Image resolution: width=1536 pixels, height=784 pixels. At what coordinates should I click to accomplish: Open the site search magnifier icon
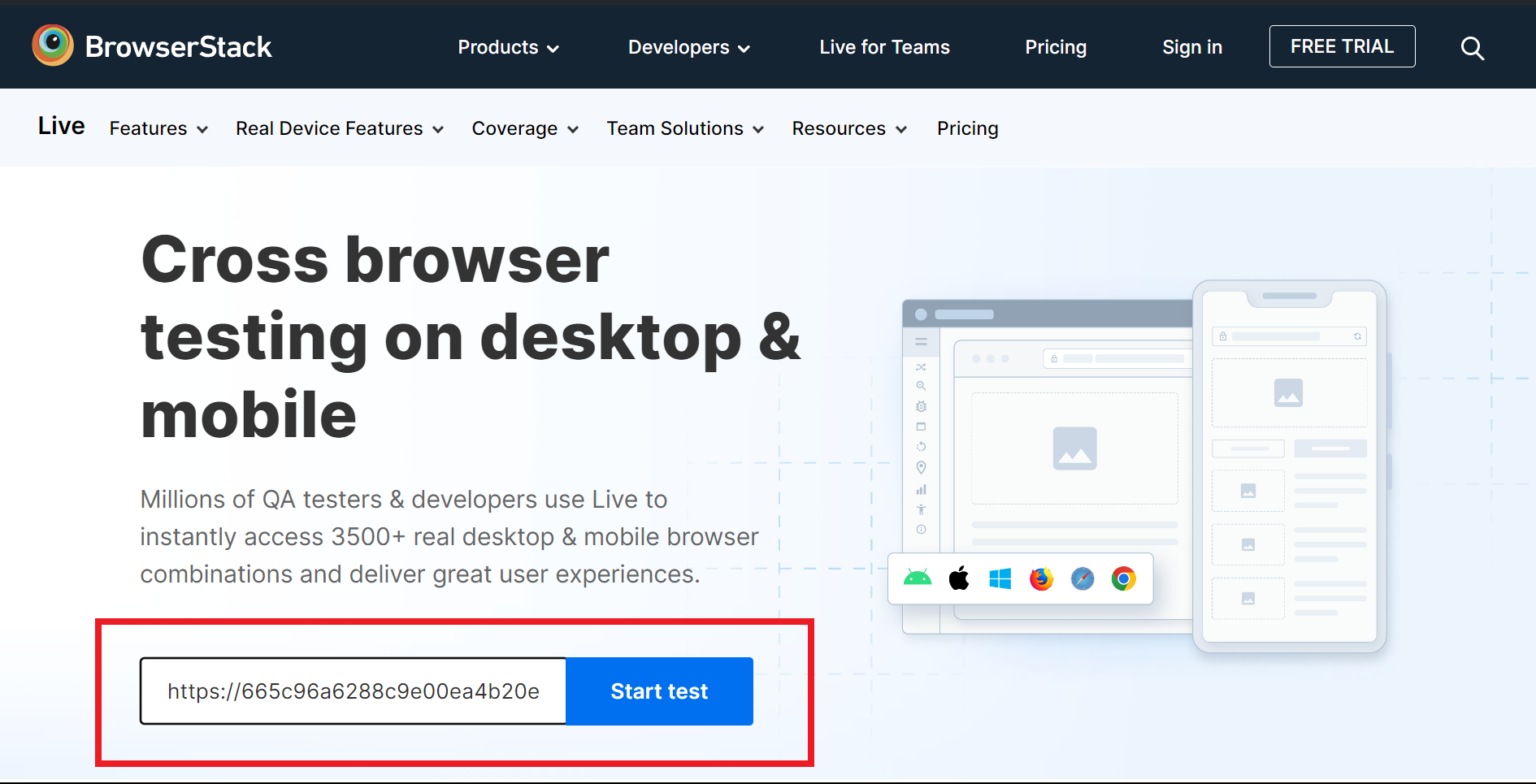pyautogui.click(x=1472, y=47)
